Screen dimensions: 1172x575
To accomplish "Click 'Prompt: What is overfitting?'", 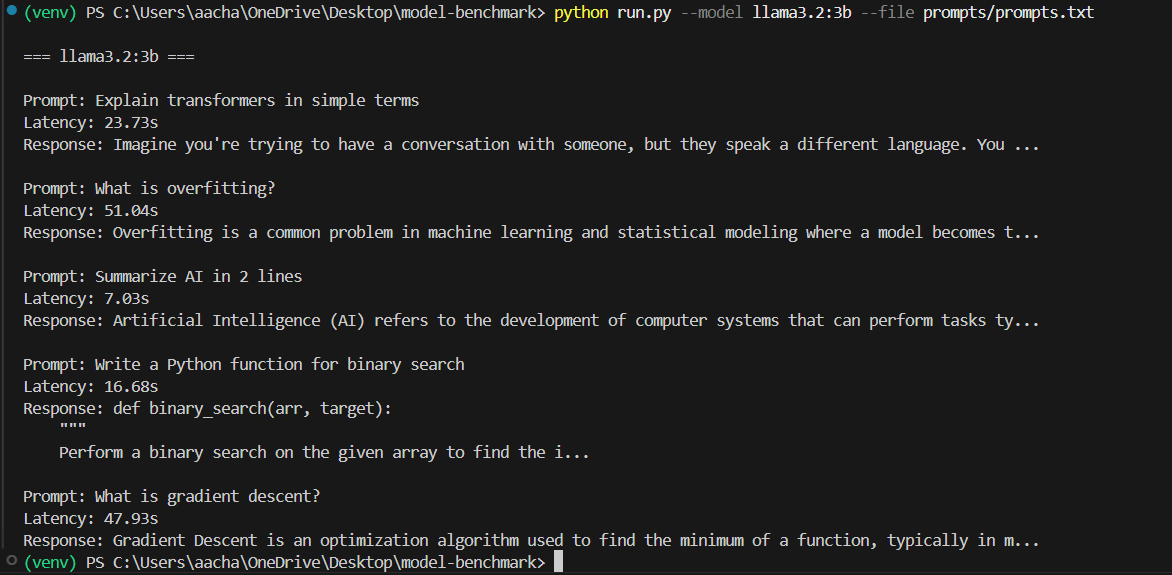I will point(149,188).
